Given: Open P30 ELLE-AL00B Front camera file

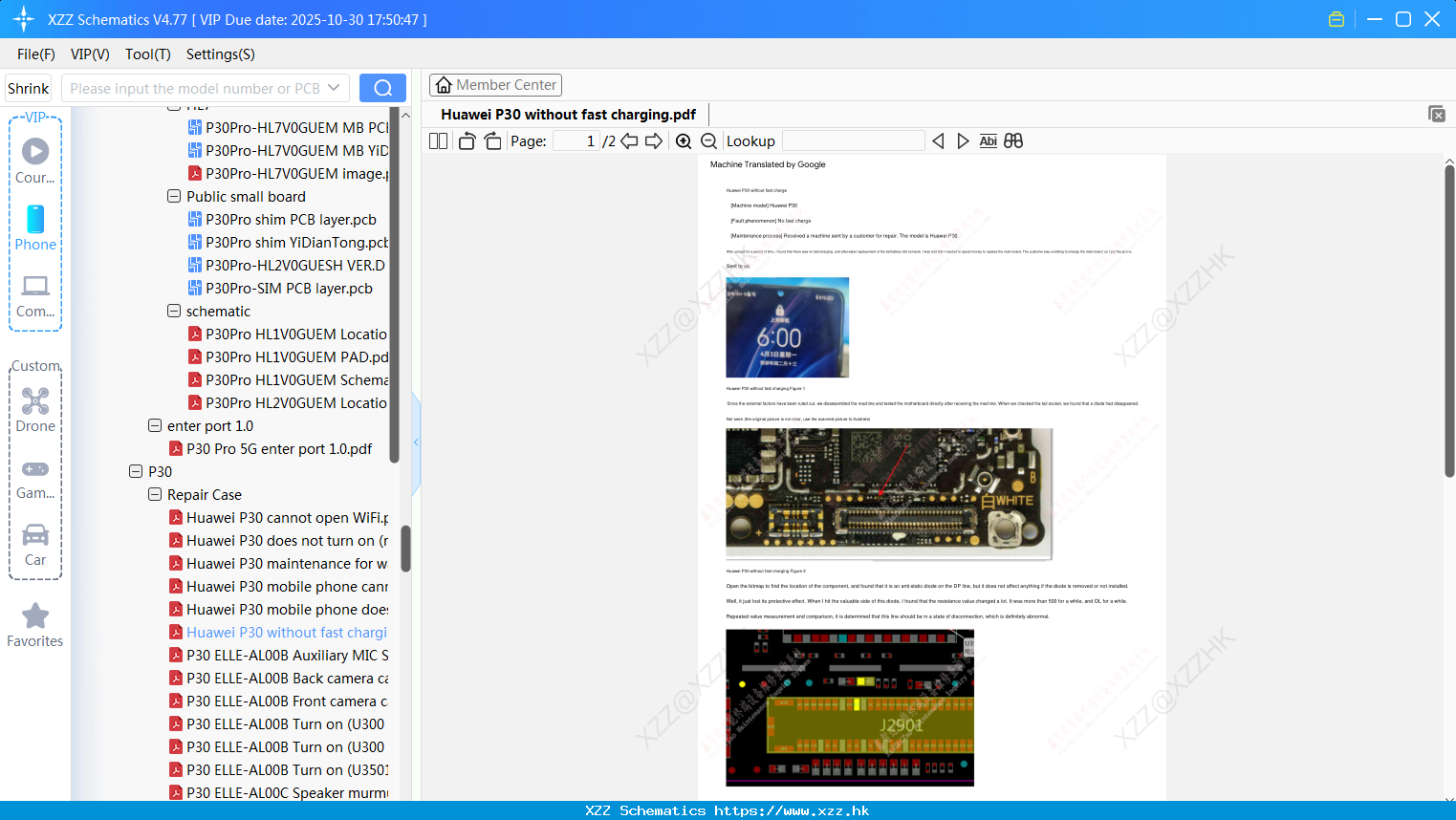Looking at the screenshot, I should pos(278,701).
